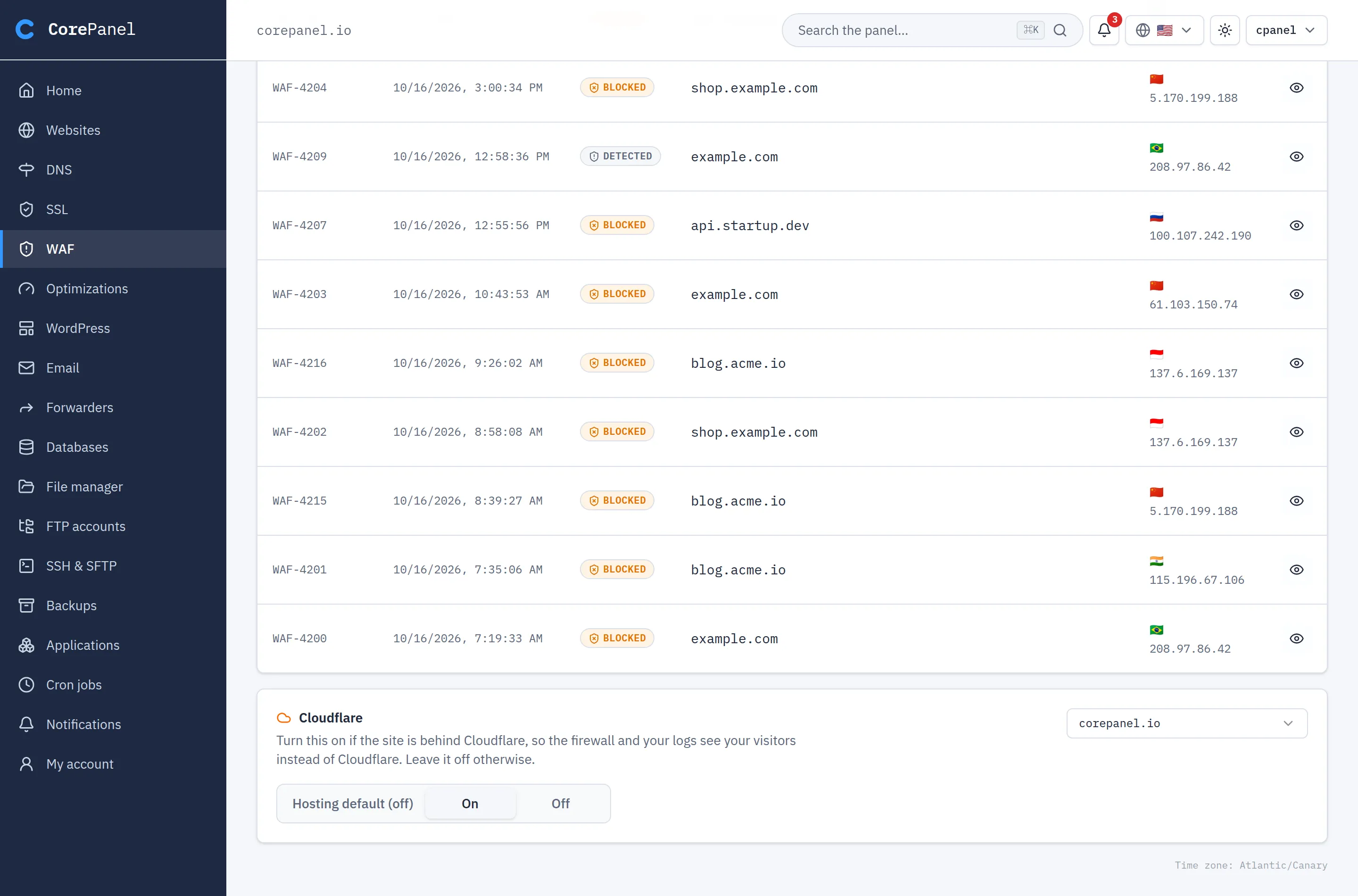Image resolution: width=1358 pixels, height=896 pixels.
Task: Click the BLOCKED badge on WAF-4204
Action: click(617, 87)
